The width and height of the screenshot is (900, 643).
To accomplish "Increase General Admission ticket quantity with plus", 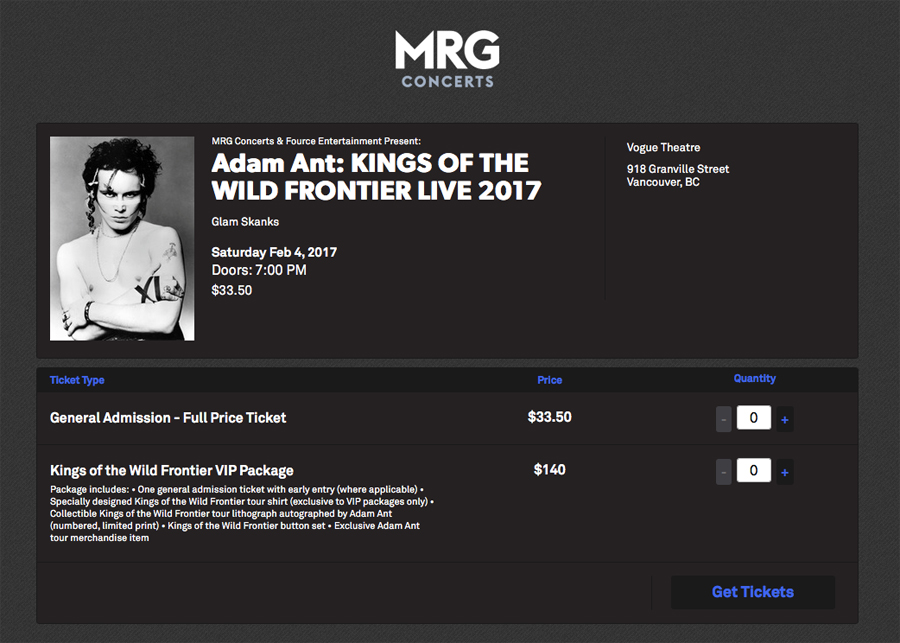I will pyautogui.click(x=785, y=421).
